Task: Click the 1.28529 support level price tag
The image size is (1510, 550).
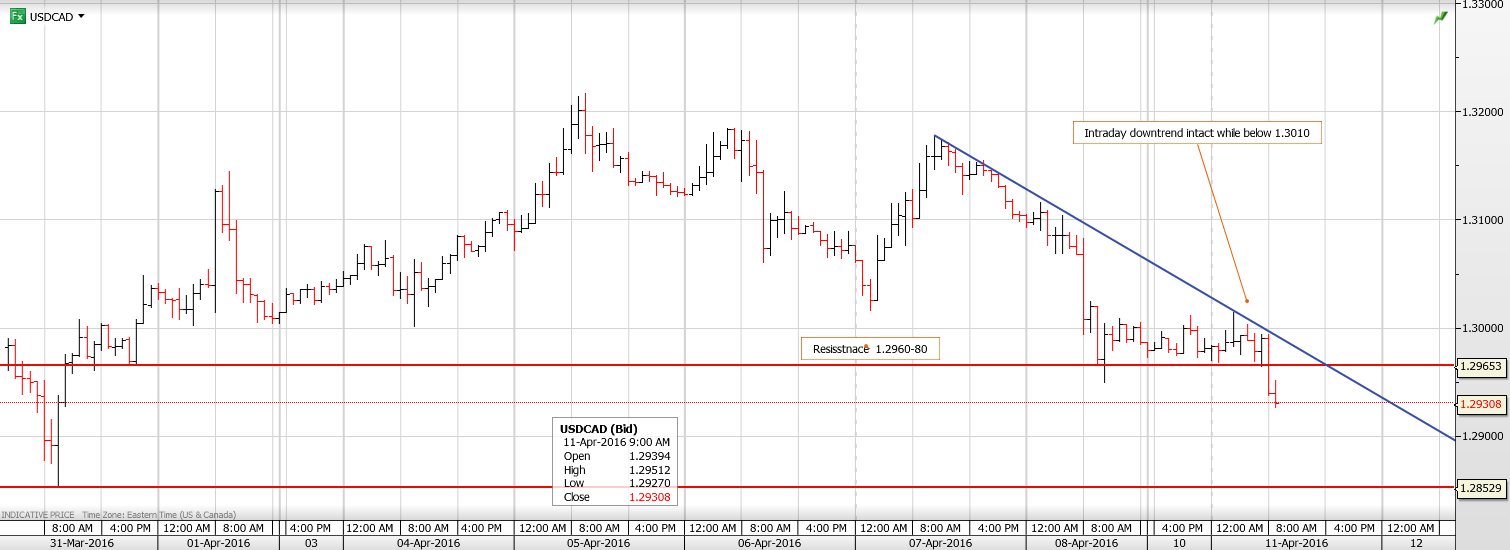Action: [x=1479, y=488]
